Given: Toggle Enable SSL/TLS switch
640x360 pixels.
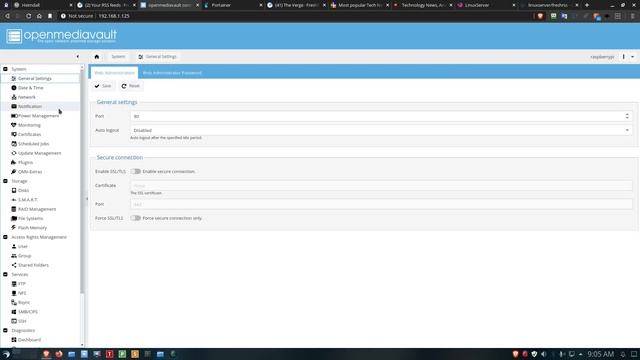Looking at the screenshot, I should click(x=136, y=171).
